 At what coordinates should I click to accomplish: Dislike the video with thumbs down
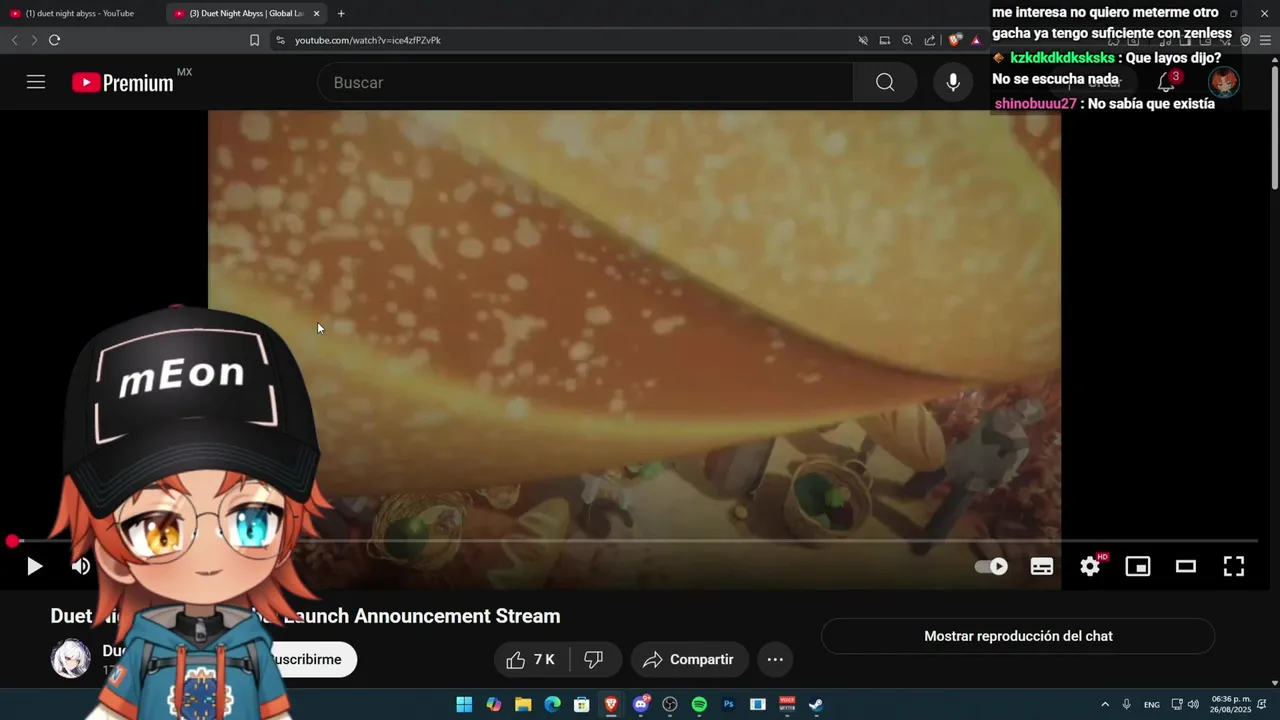pos(594,659)
